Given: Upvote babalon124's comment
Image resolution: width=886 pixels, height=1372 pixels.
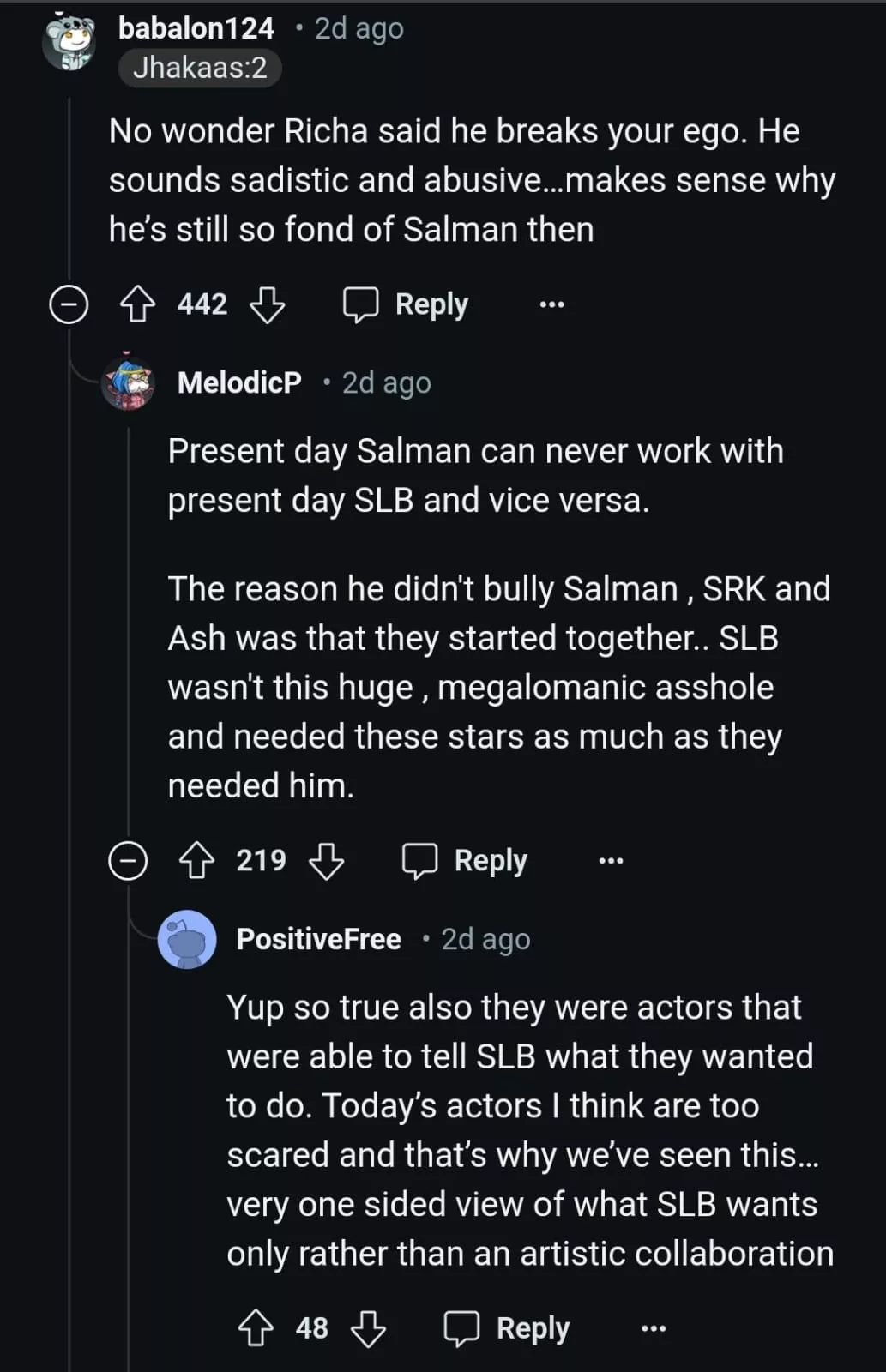Looking at the screenshot, I should tap(137, 304).
